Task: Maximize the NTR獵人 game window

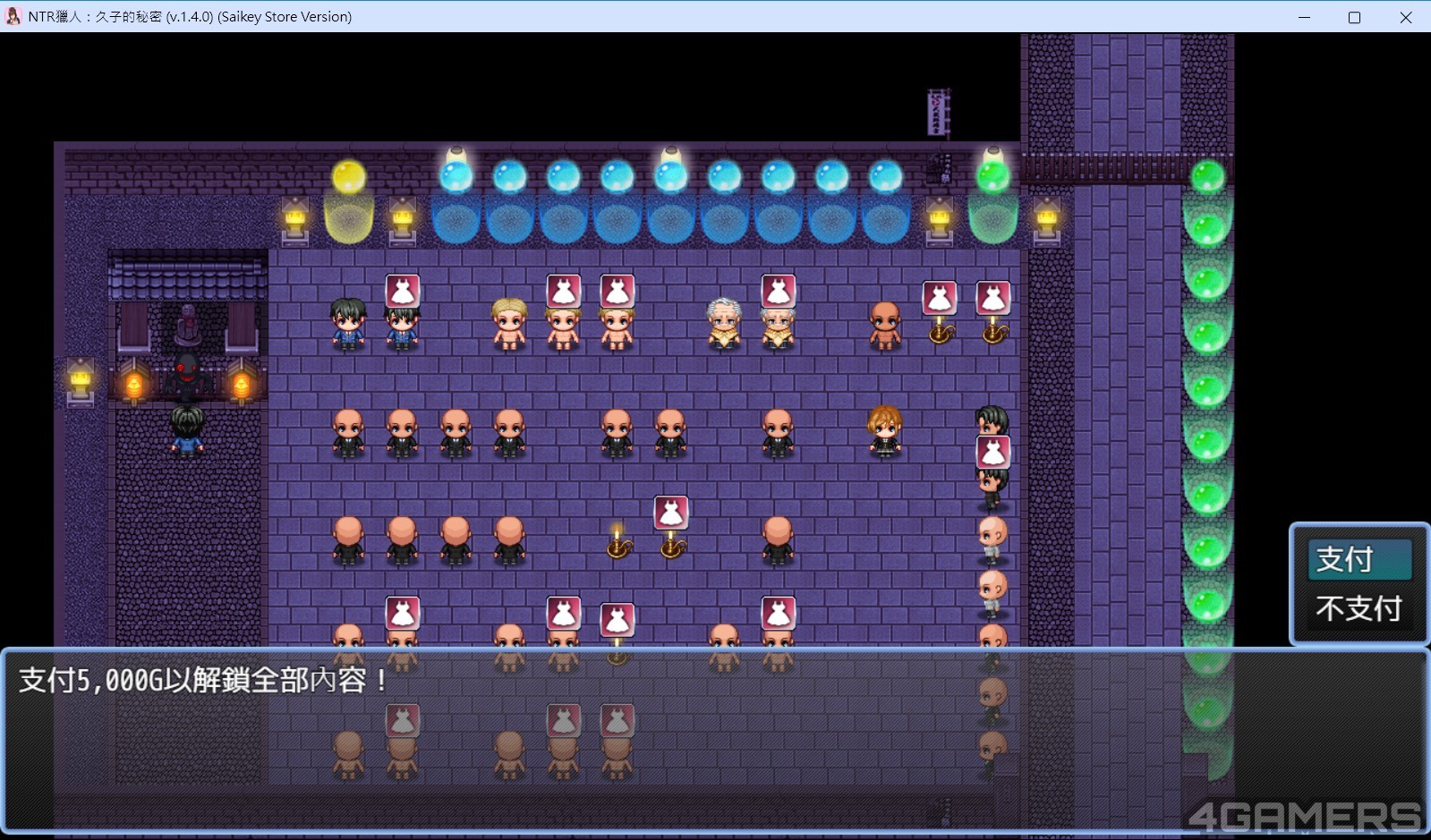Action: click(1355, 17)
